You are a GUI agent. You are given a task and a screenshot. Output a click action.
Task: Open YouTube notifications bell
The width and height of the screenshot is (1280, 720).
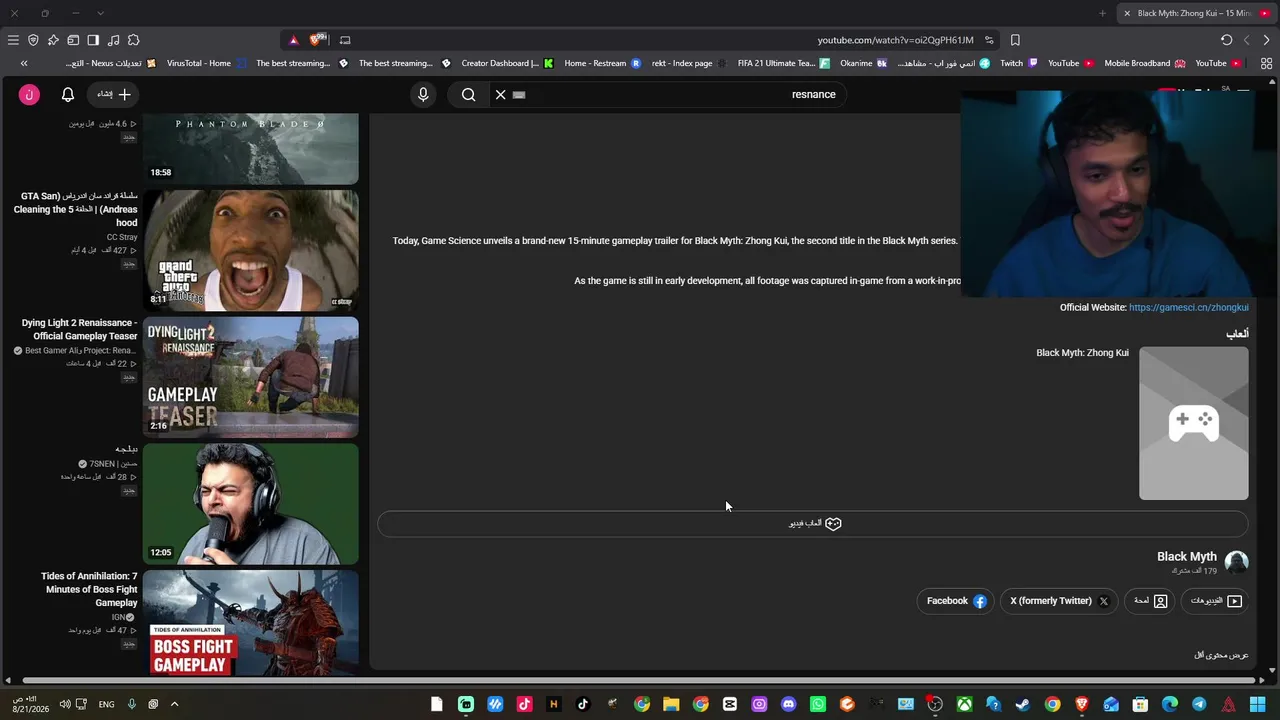(x=68, y=94)
